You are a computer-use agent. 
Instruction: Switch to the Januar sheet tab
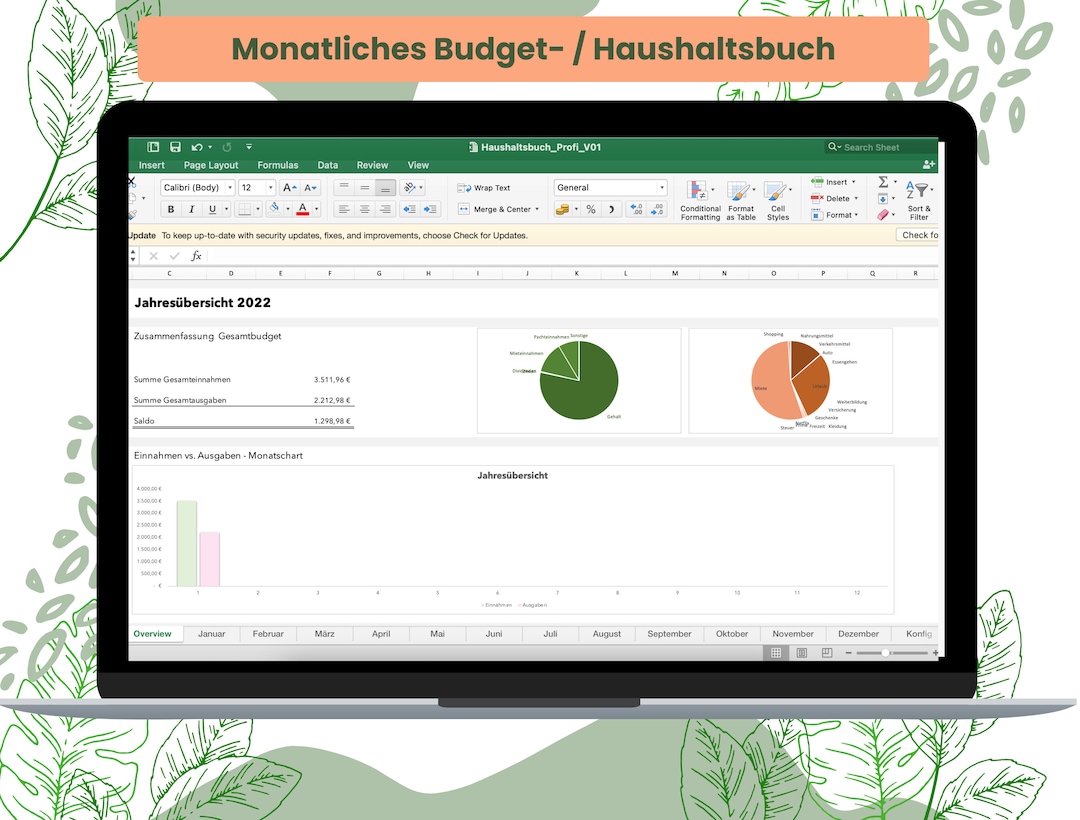pyautogui.click(x=211, y=633)
